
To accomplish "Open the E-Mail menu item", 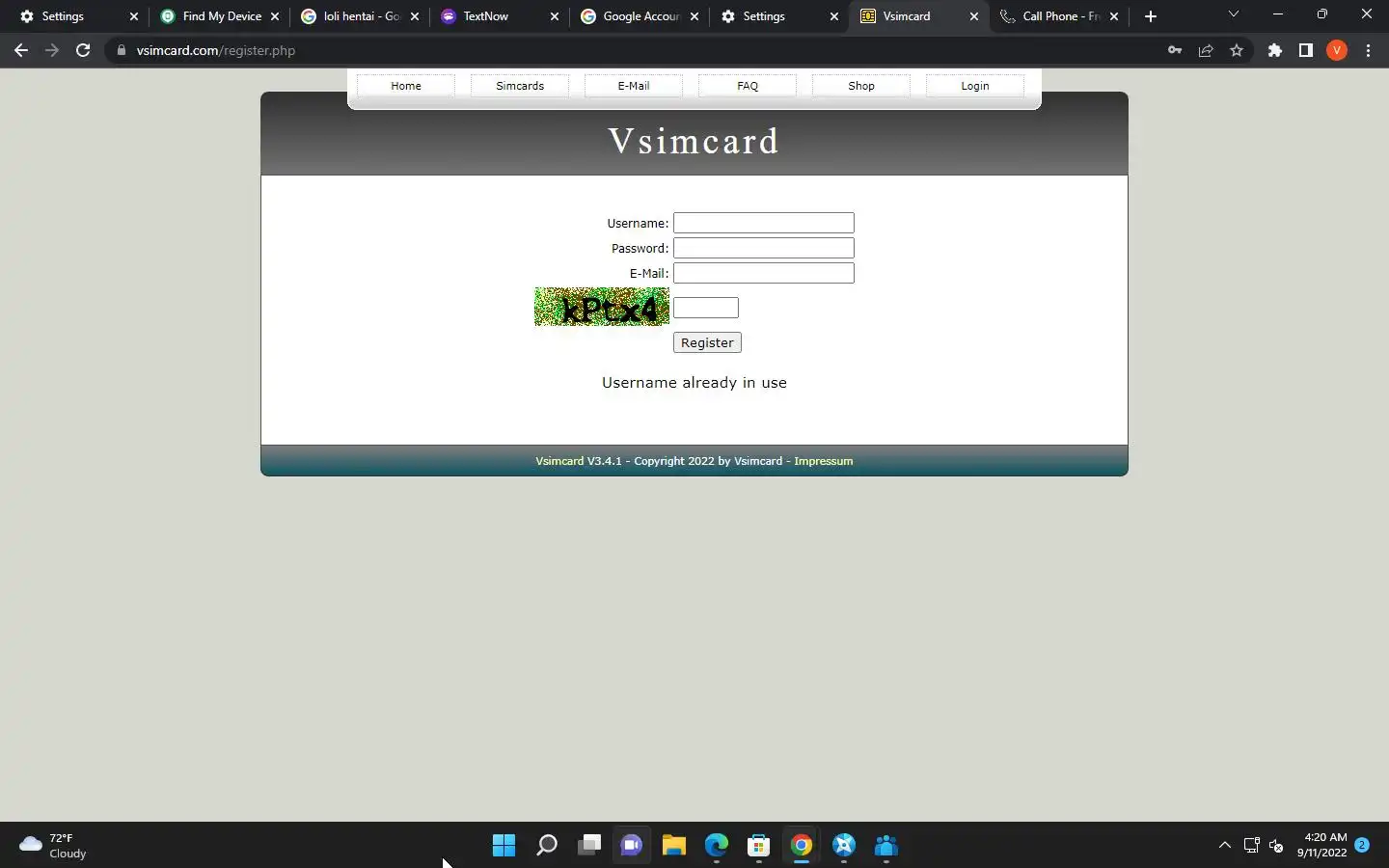I will (634, 86).
